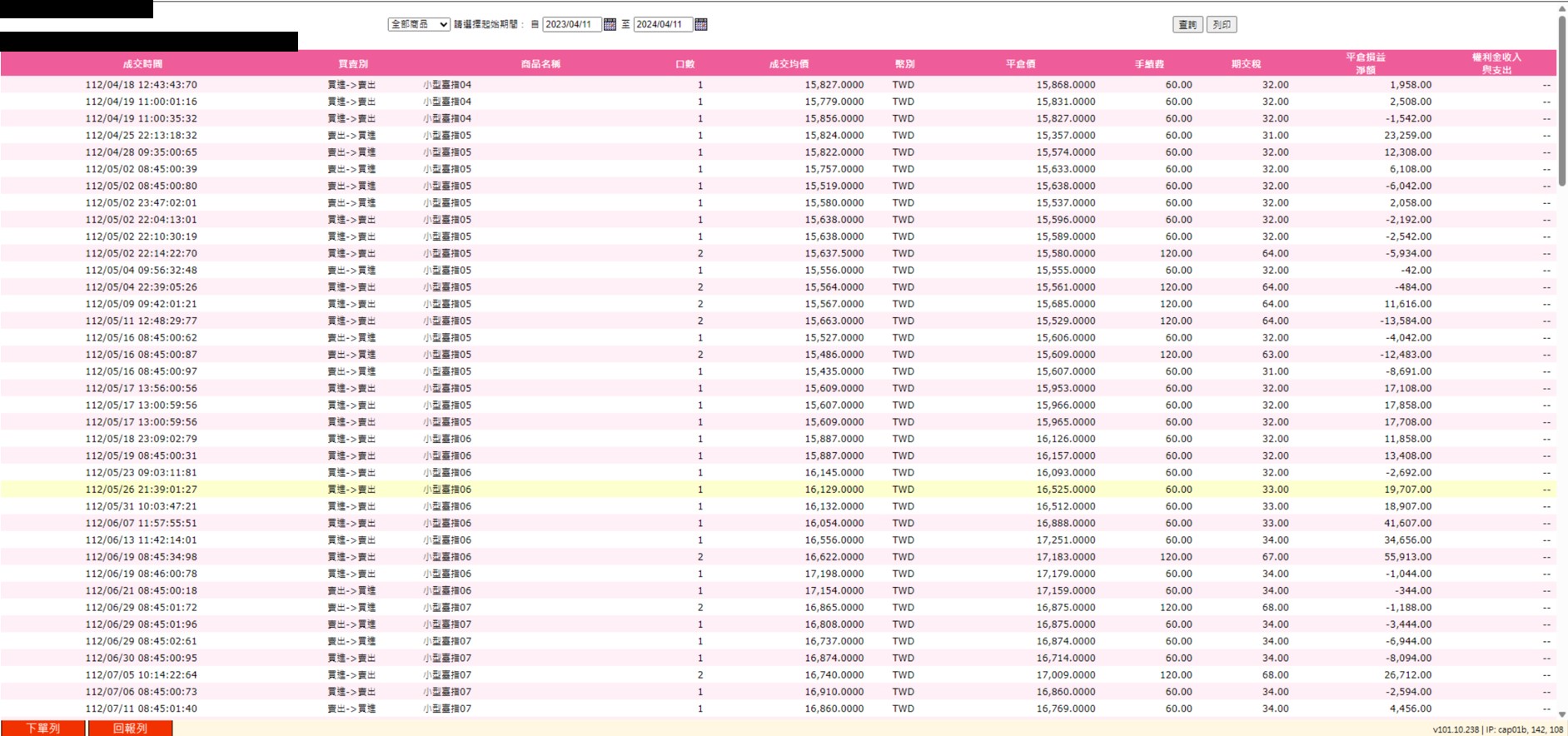Click the net profit value 6,108.00

click(x=1411, y=169)
